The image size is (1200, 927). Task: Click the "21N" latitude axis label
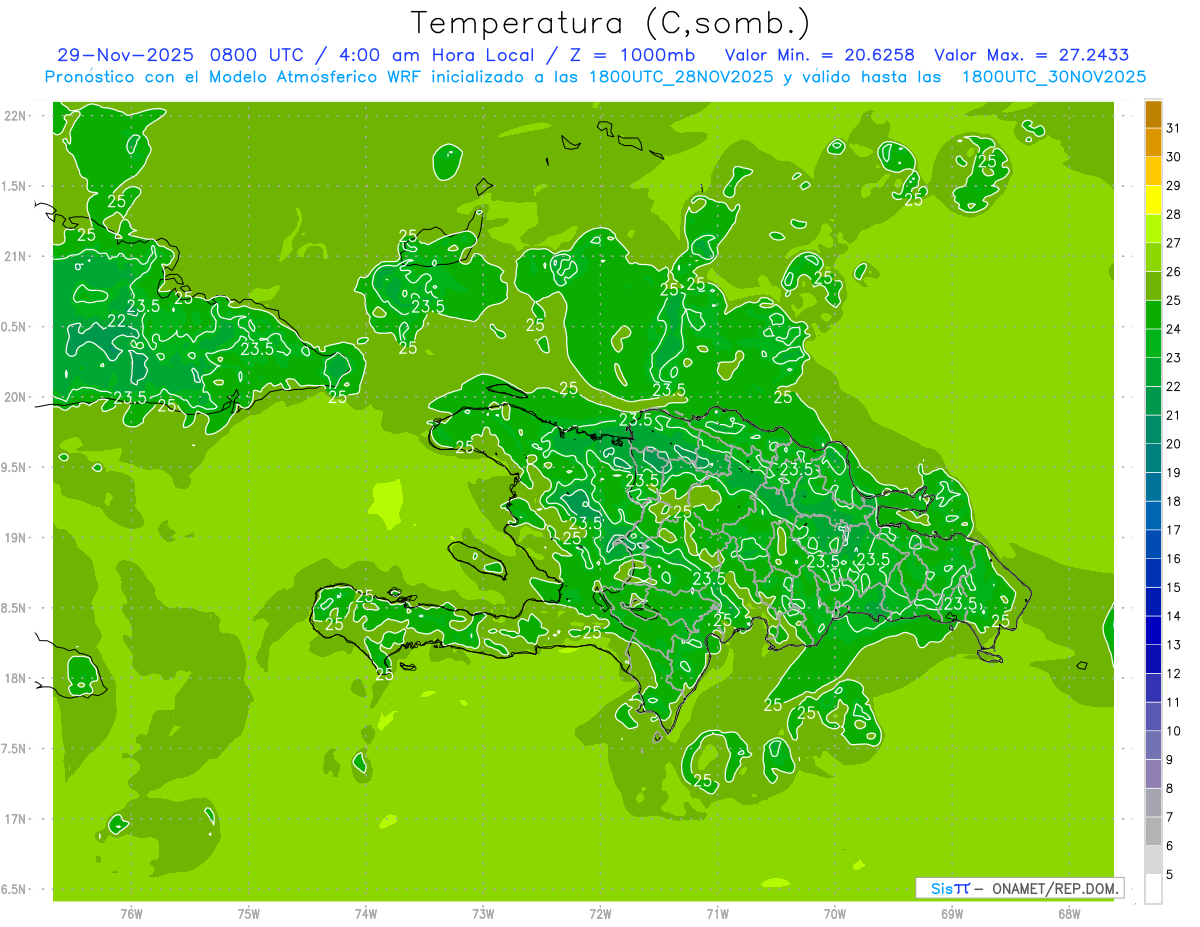tap(17, 256)
